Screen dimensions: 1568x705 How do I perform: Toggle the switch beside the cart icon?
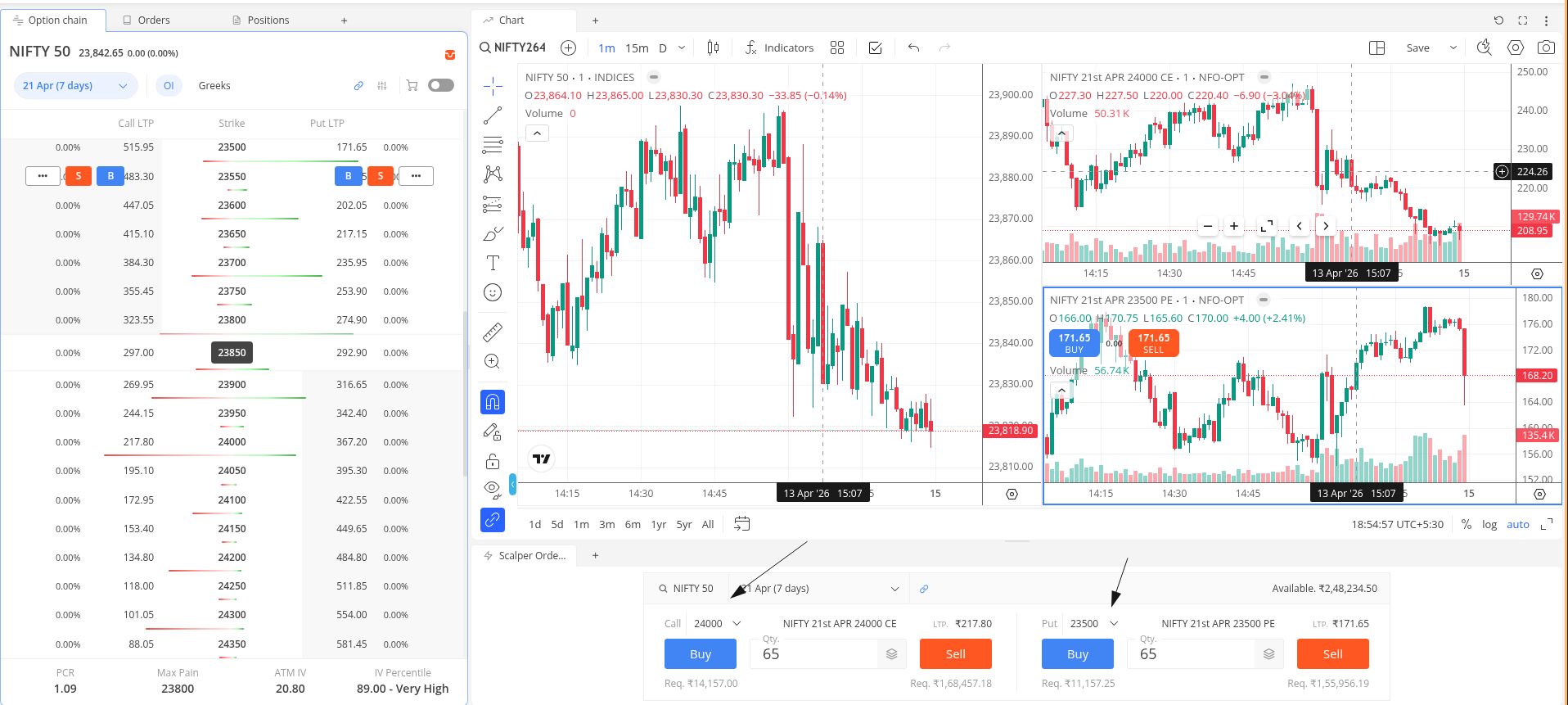coord(440,85)
